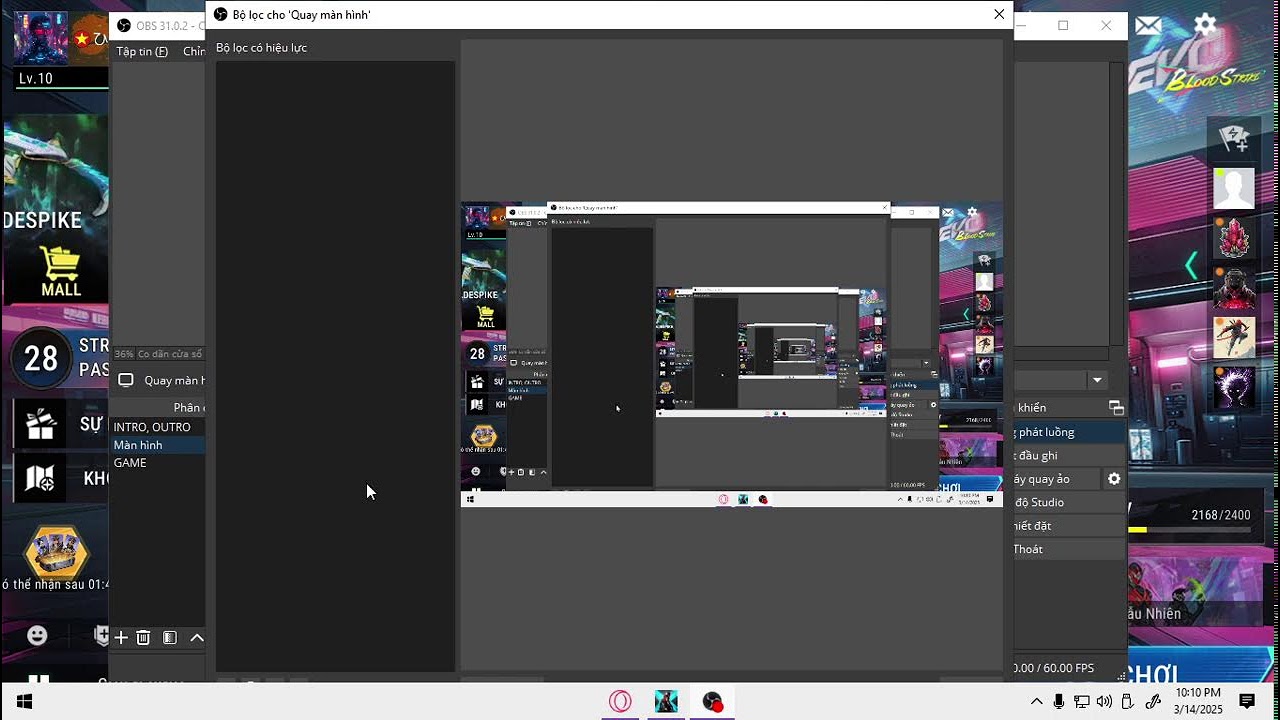Open the MALL shopping cart

60,271
